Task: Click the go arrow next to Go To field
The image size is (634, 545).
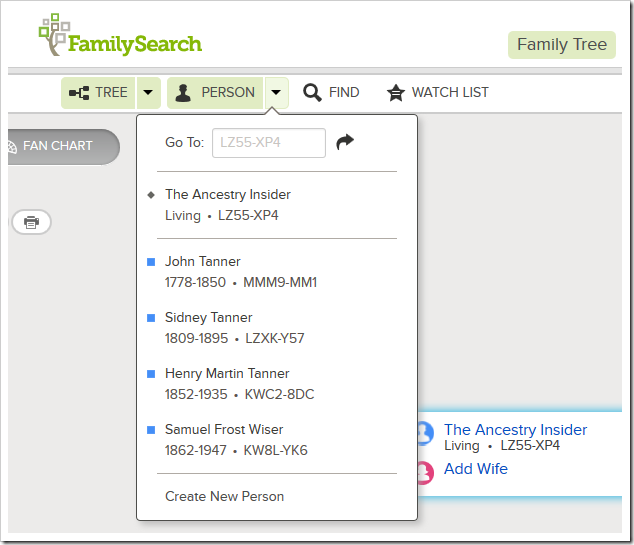Action: (345, 142)
